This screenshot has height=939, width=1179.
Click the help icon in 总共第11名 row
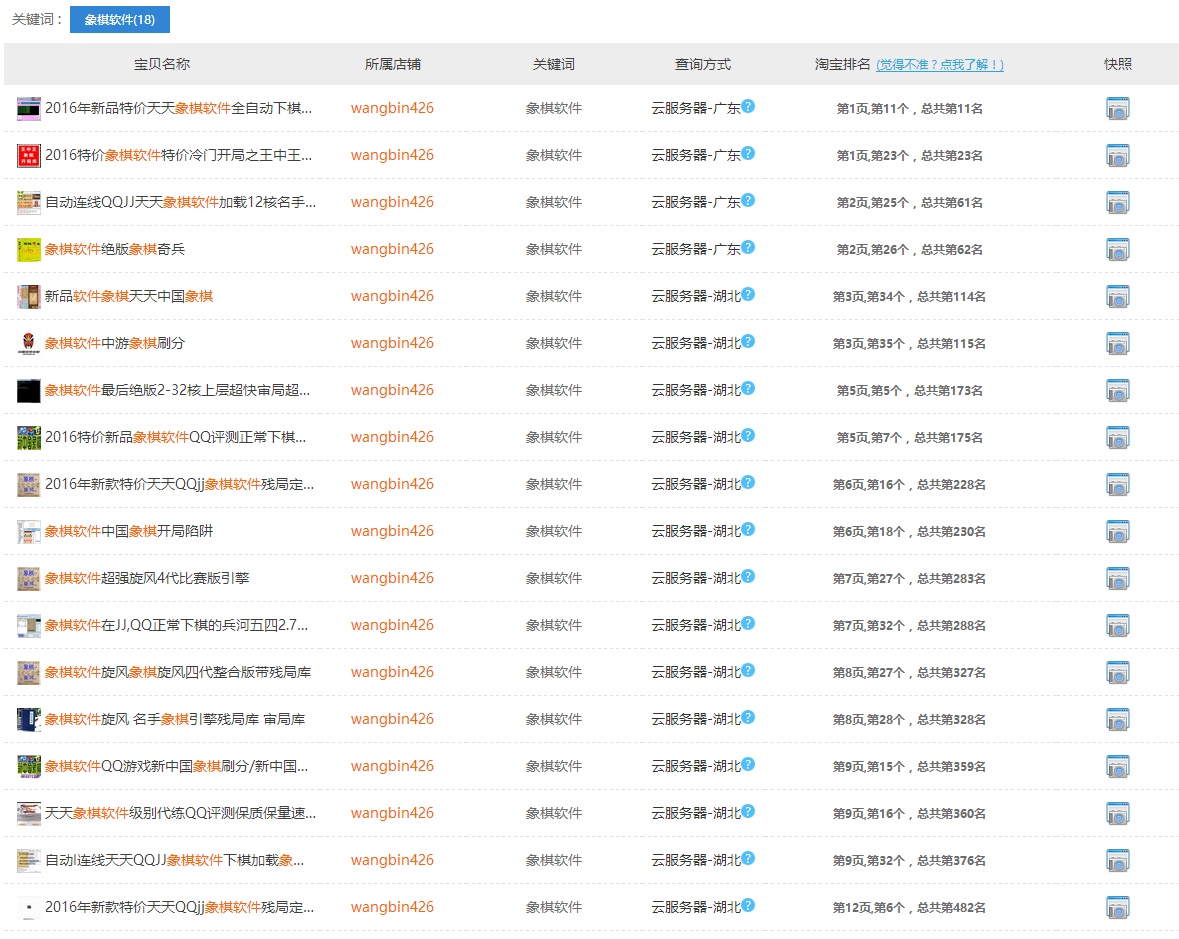click(748, 106)
